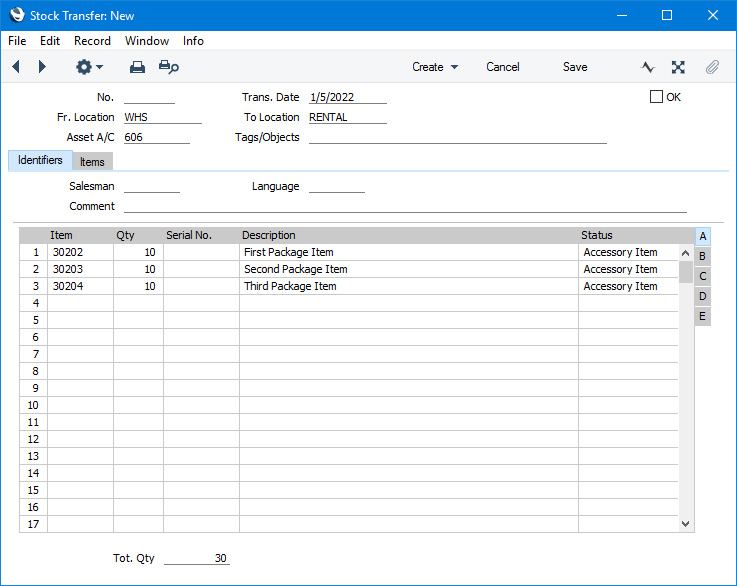
Task: Save the stock transfer
Action: point(575,67)
